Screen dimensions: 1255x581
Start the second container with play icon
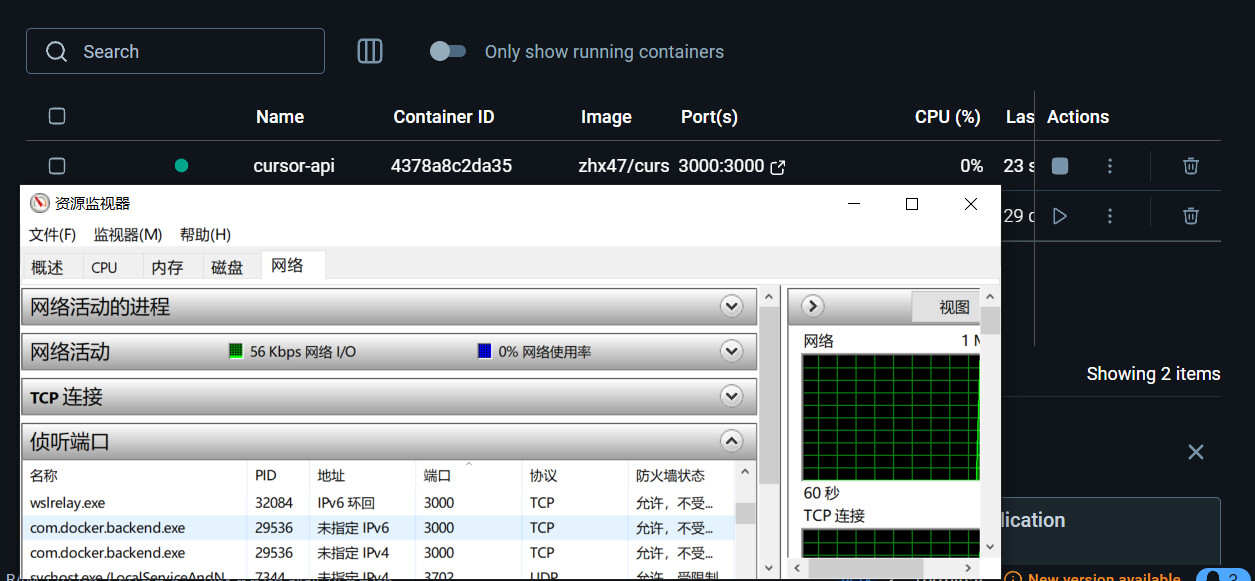click(x=1060, y=216)
